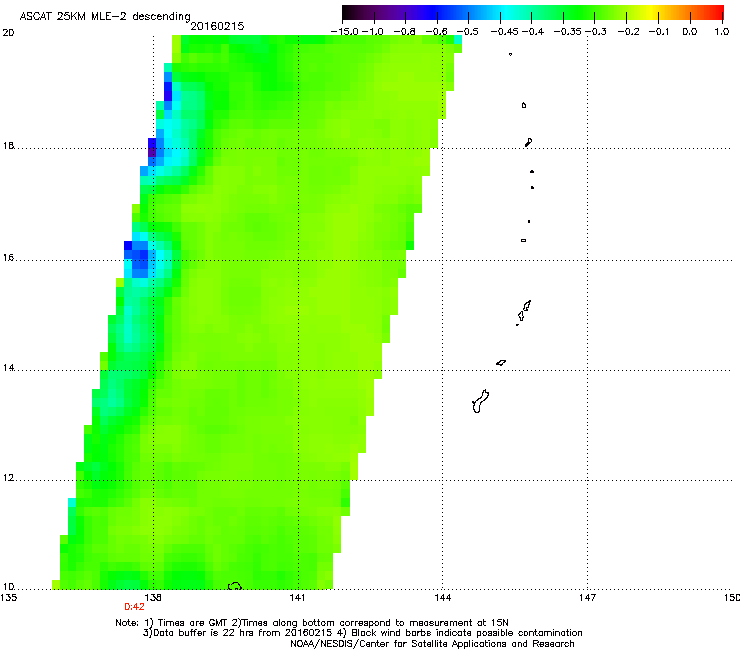Image resolution: width=740 pixels, height=650 pixels.
Task: Click the color scale label "-0.8"
Action: 404,32
